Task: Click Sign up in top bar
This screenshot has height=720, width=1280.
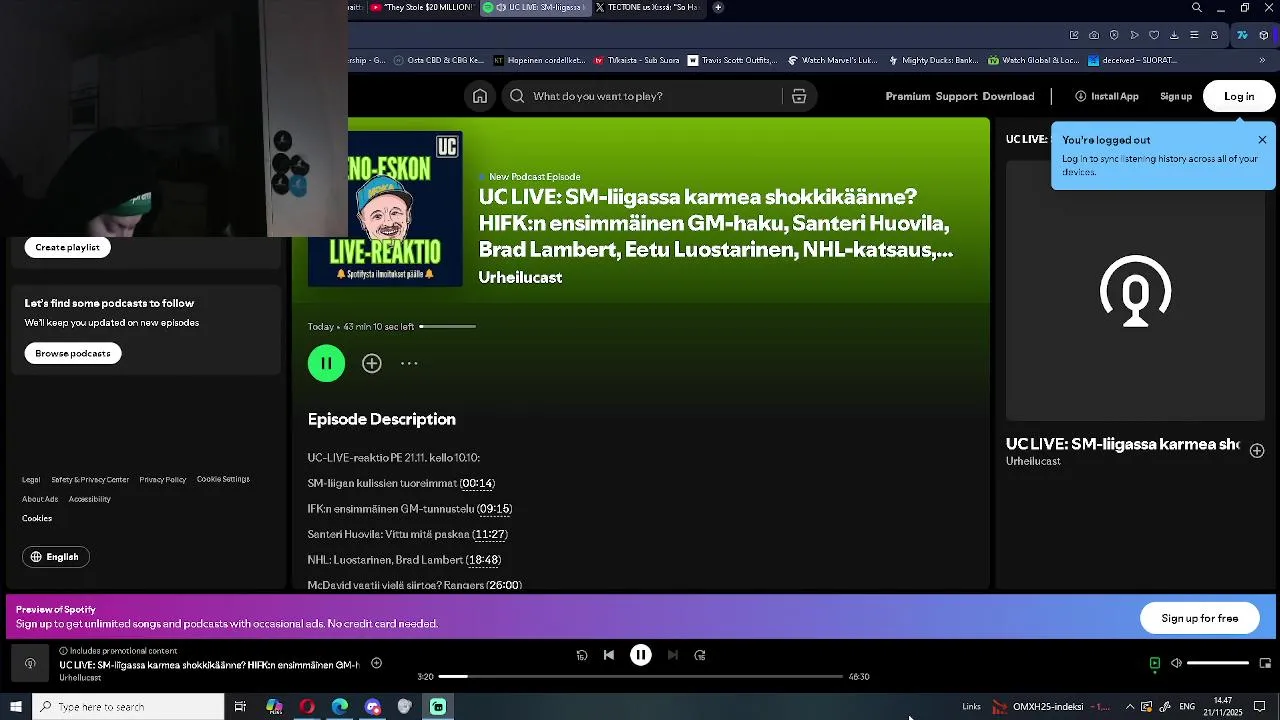Action: (x=1176, y=96)
